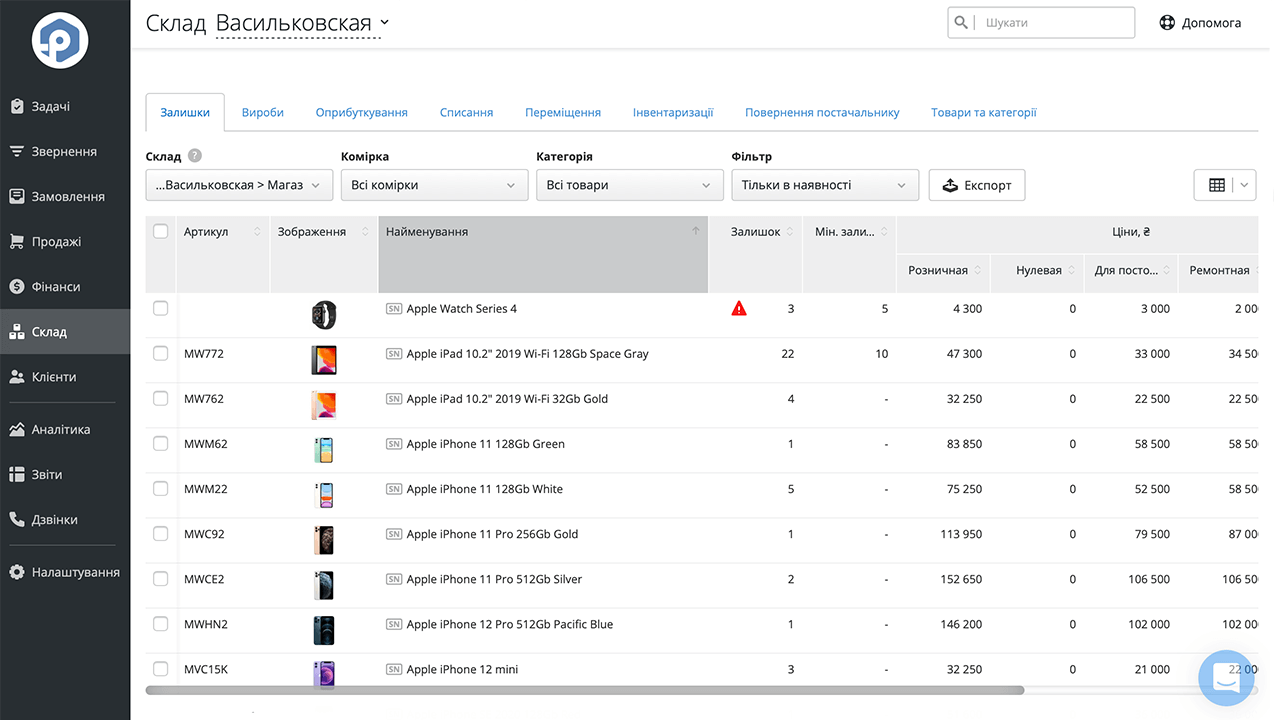Click the Експорт button

pos(977,185)
